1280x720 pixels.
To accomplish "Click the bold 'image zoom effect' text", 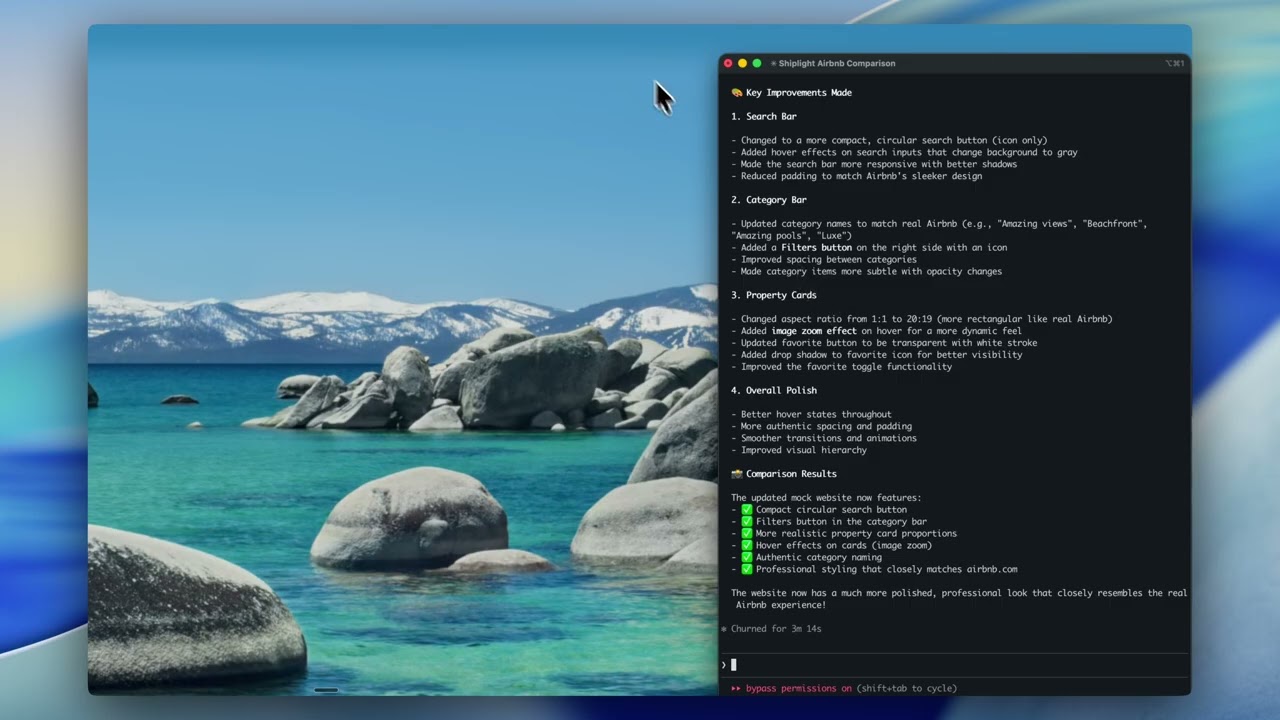I will [814, 331].
